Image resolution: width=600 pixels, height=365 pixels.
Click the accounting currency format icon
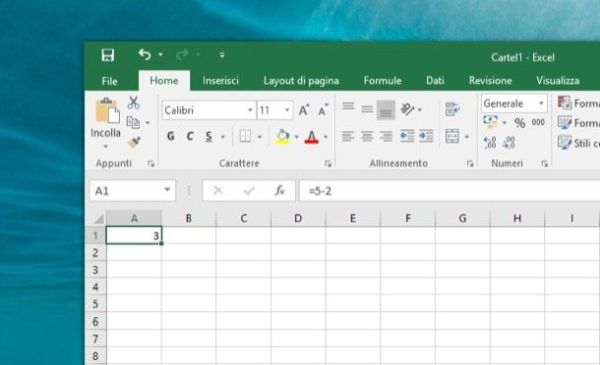pyautogui.click(x=491, y=122)
